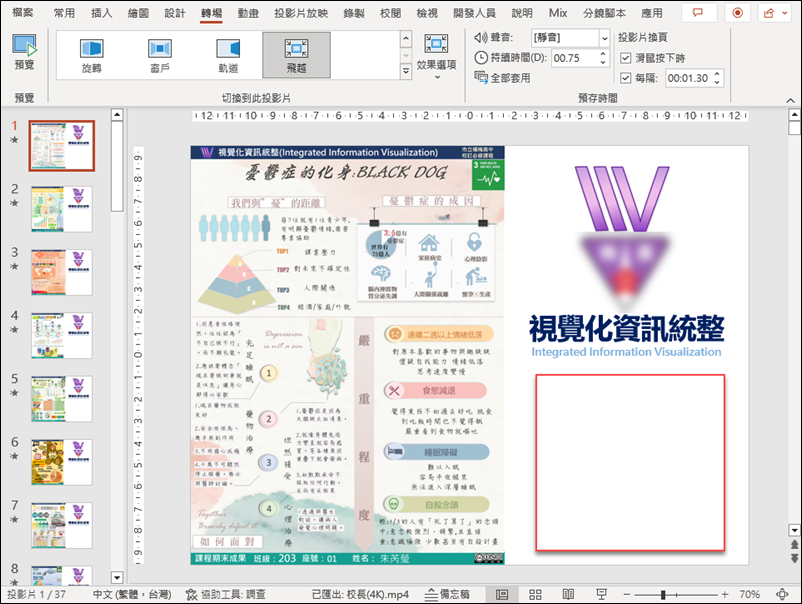Switch to the 檢視 tab

(x=427, y=13)
